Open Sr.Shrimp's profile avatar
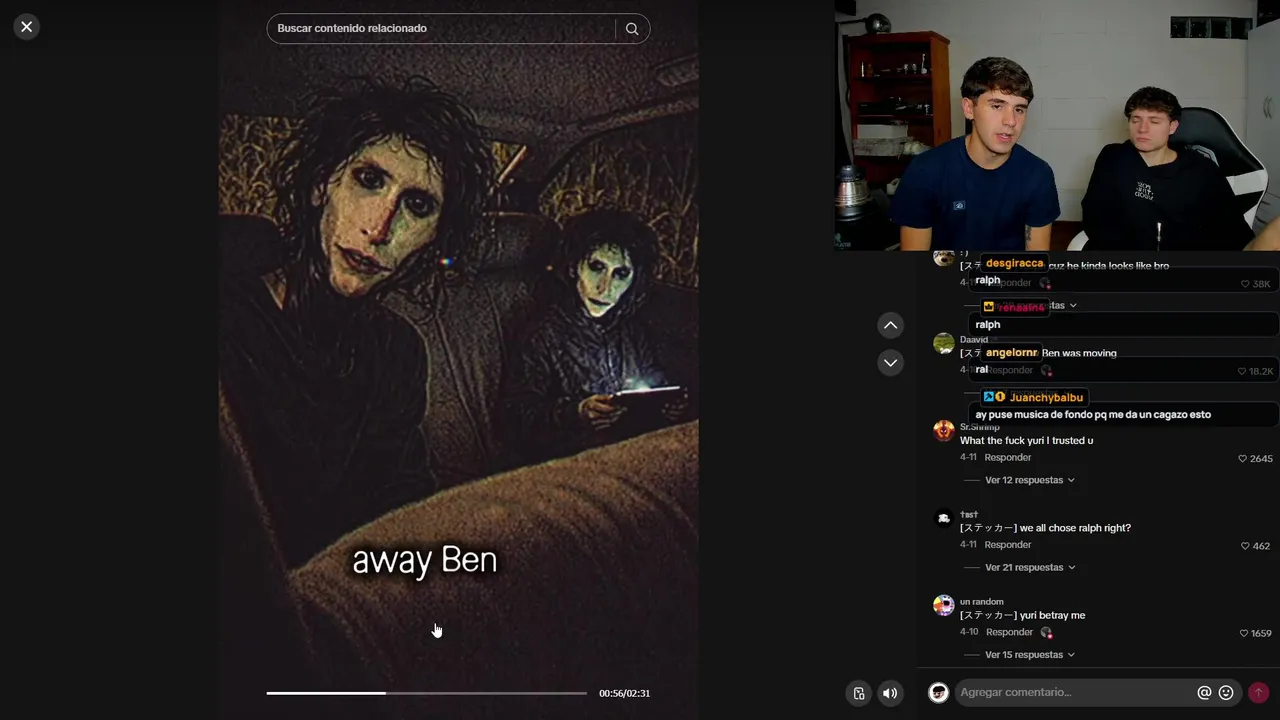1280x720 pixels. 944,431
